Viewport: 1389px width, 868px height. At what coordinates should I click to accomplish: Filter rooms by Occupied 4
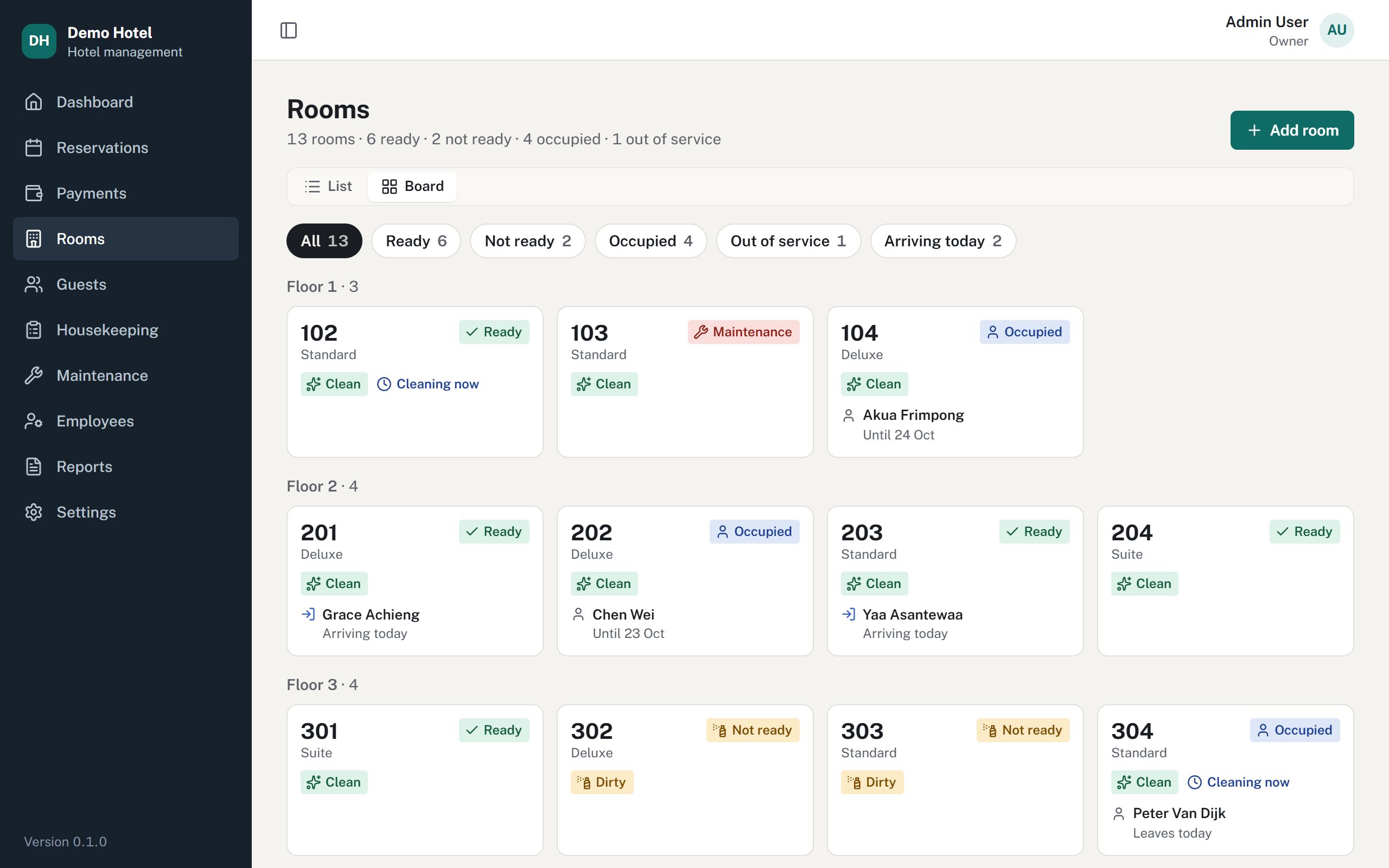(x=651, y=240)
